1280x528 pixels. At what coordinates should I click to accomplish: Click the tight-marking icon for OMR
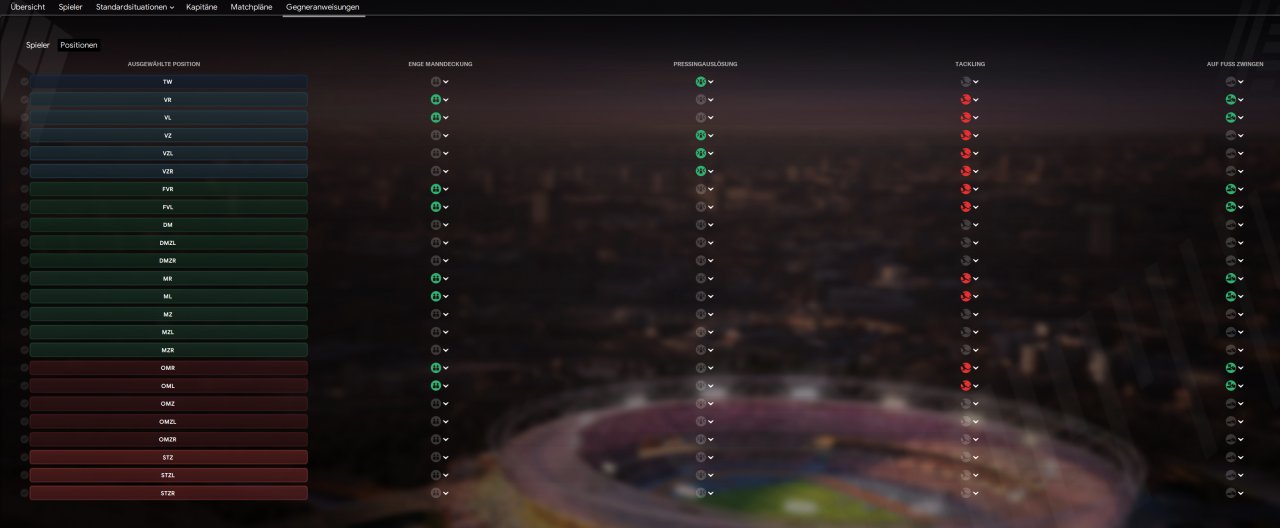click(436, 368)
